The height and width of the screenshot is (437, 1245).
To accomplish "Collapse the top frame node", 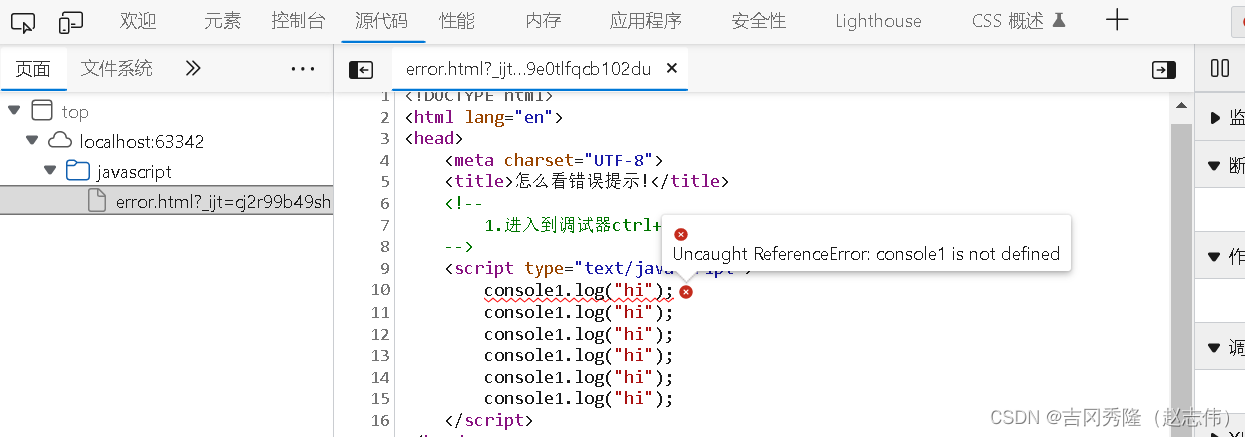I will (x=14, y=111).
